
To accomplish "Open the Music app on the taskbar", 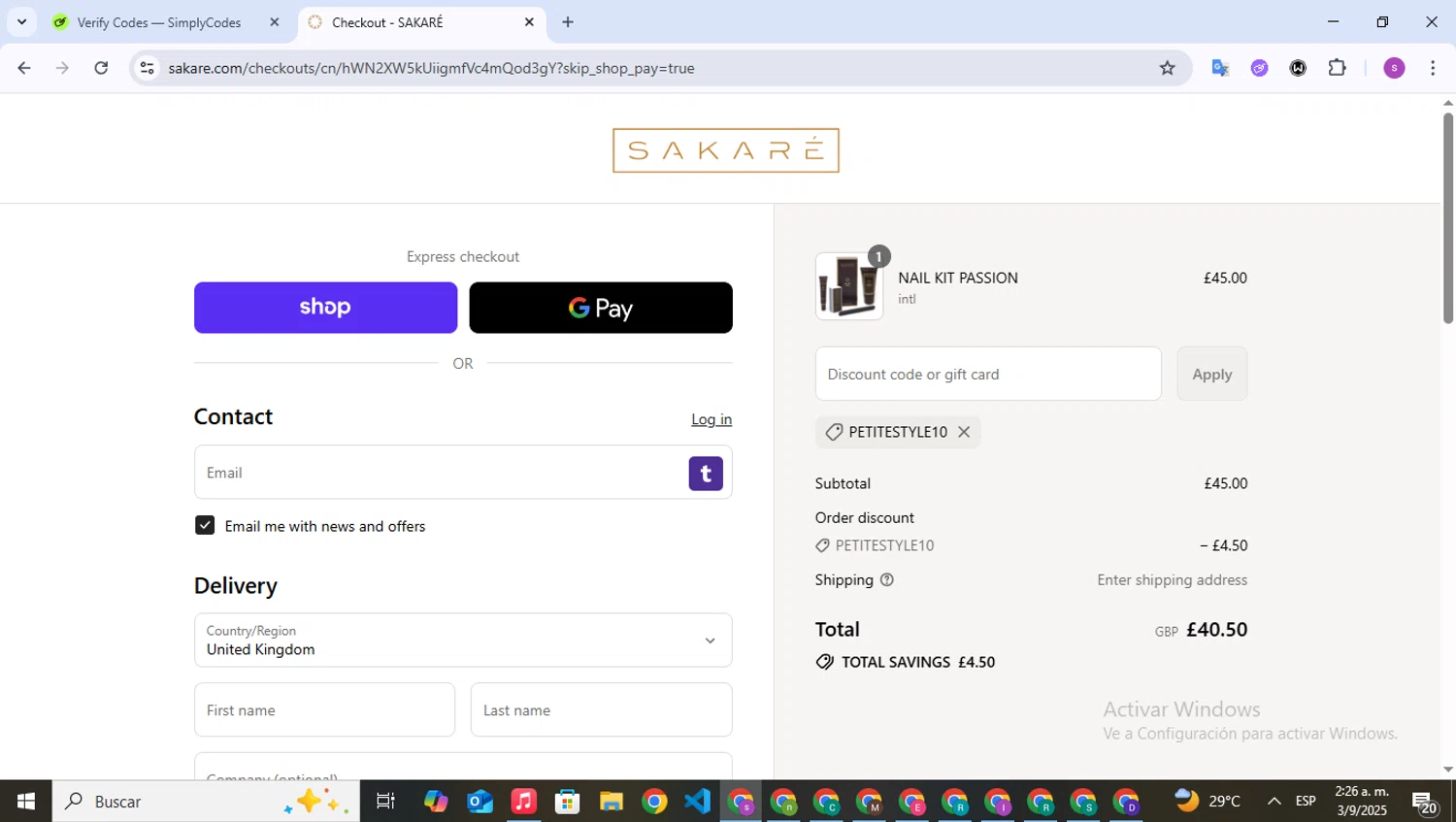I will pyautogui.click(x=523, y=802).
